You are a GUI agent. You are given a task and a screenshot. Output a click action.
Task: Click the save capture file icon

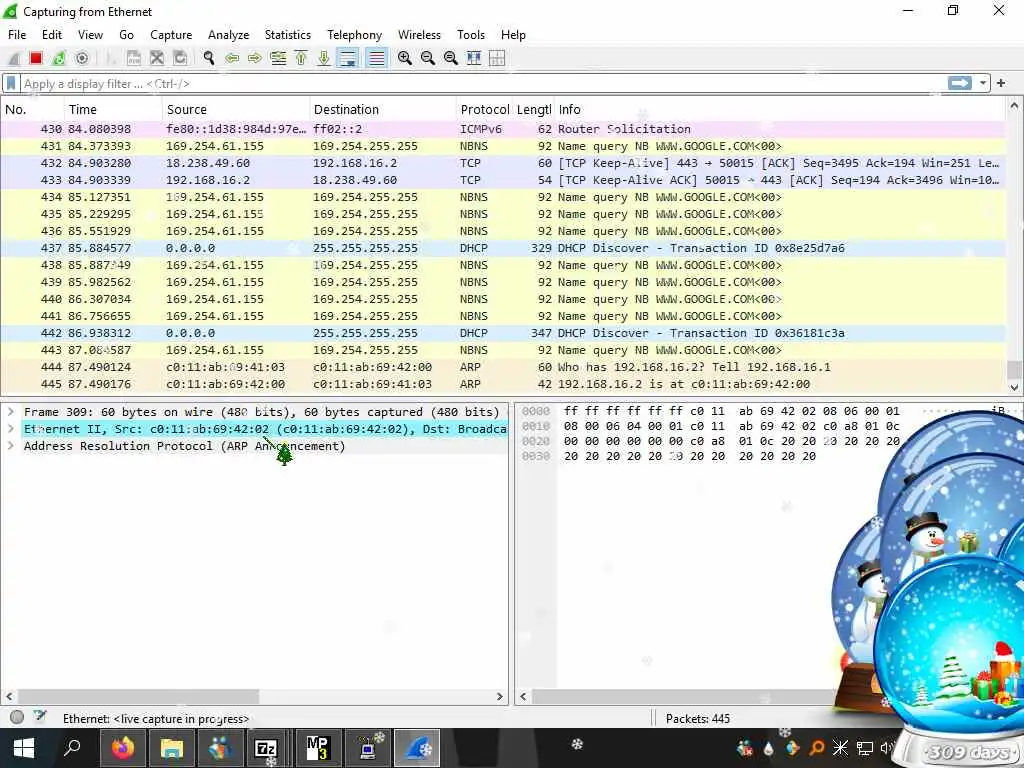click(x=134, y=58)
